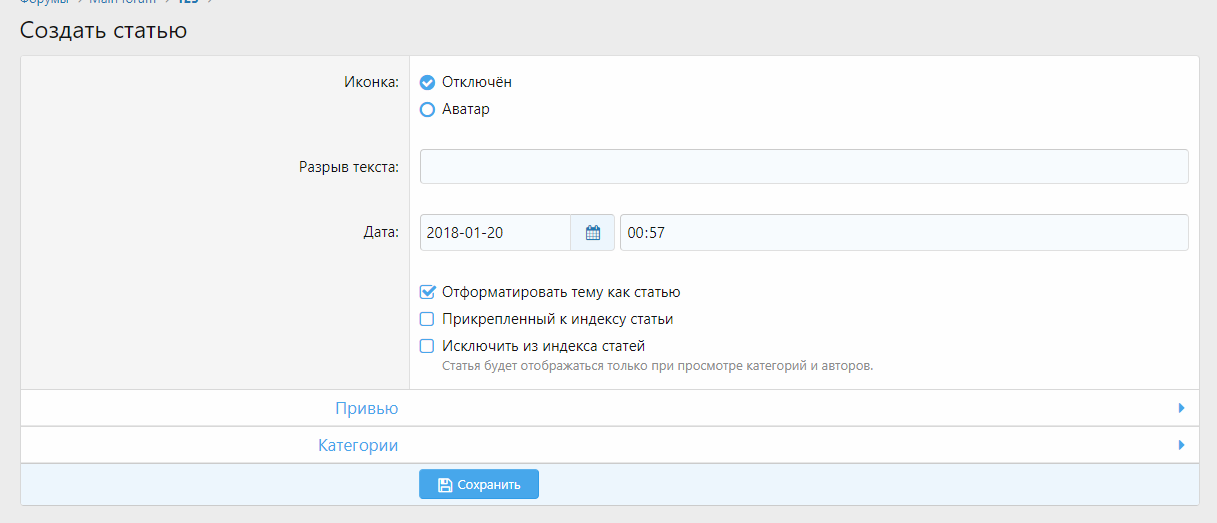
Task: Tick Исключить из индекса статей
Action: (x=428, y=347)
